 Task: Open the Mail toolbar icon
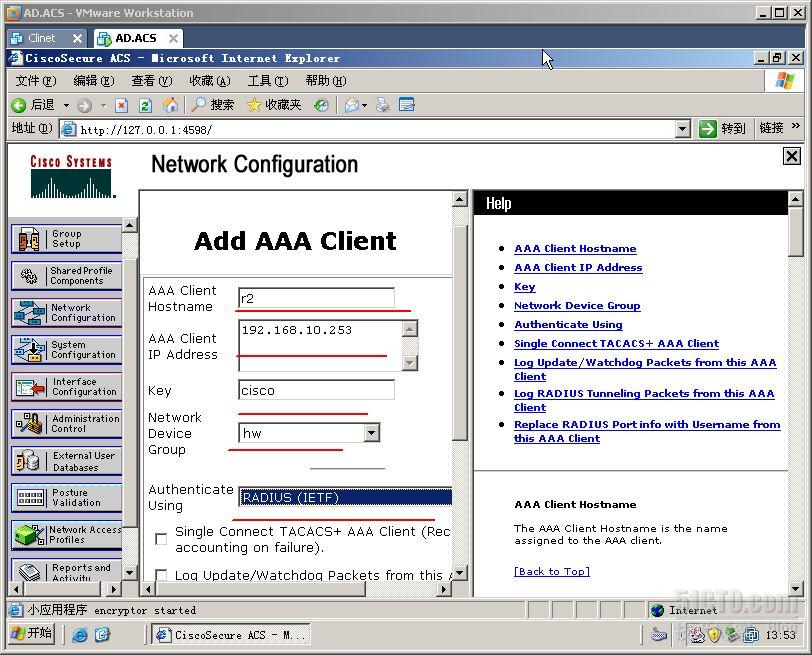[x=352, y=106]
